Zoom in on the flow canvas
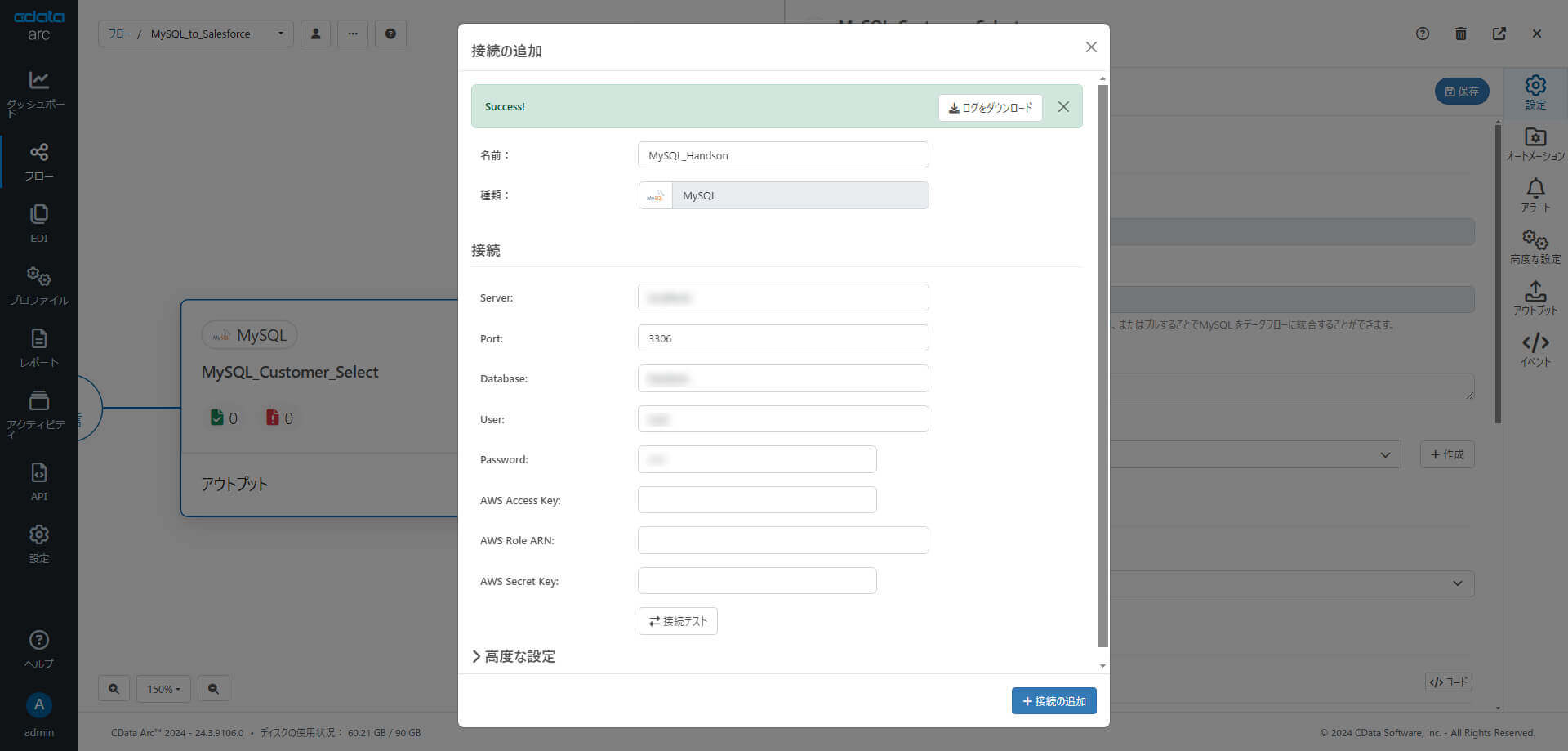Screen dimensions: 1568x751 coord(114,689)
